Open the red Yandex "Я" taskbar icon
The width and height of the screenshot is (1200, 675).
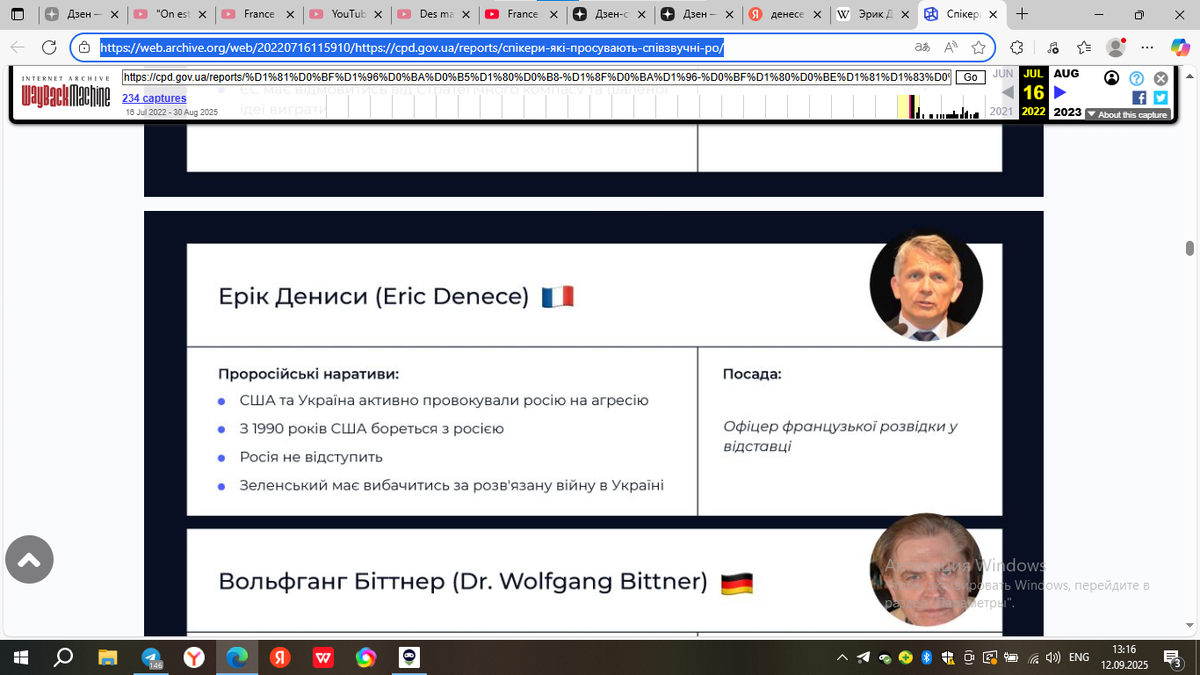tap(280, 657)
